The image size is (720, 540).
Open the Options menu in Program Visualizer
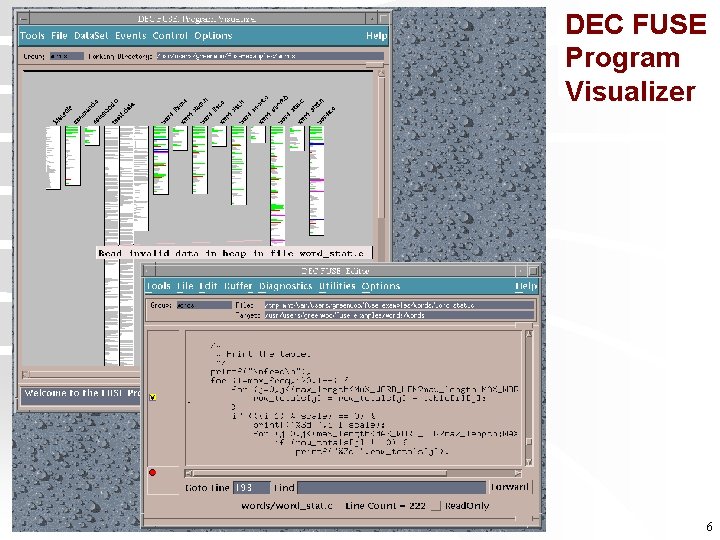coord(213,35)
